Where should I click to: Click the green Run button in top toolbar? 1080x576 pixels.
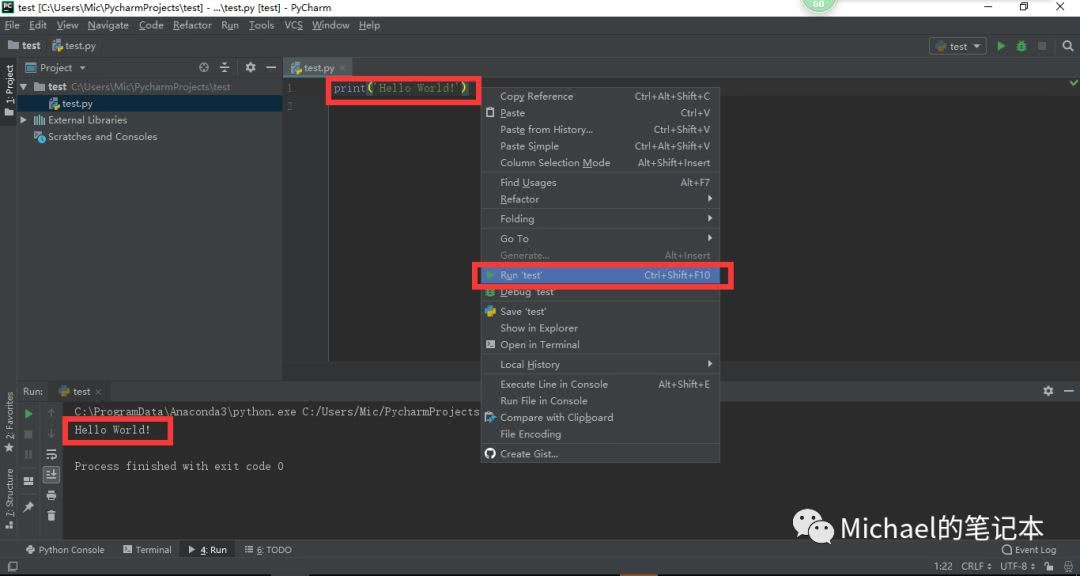(1001, 46)
